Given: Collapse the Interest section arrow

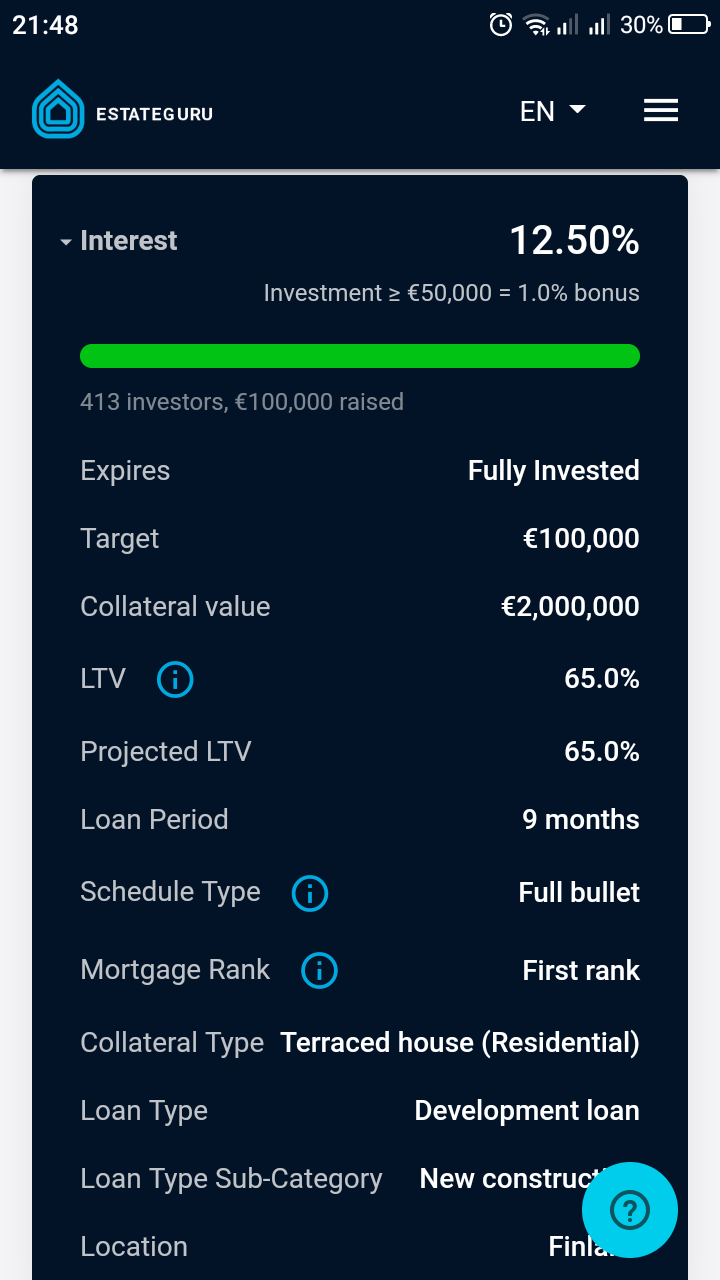Looking at the screenshot, I should [x=65, y=242].
